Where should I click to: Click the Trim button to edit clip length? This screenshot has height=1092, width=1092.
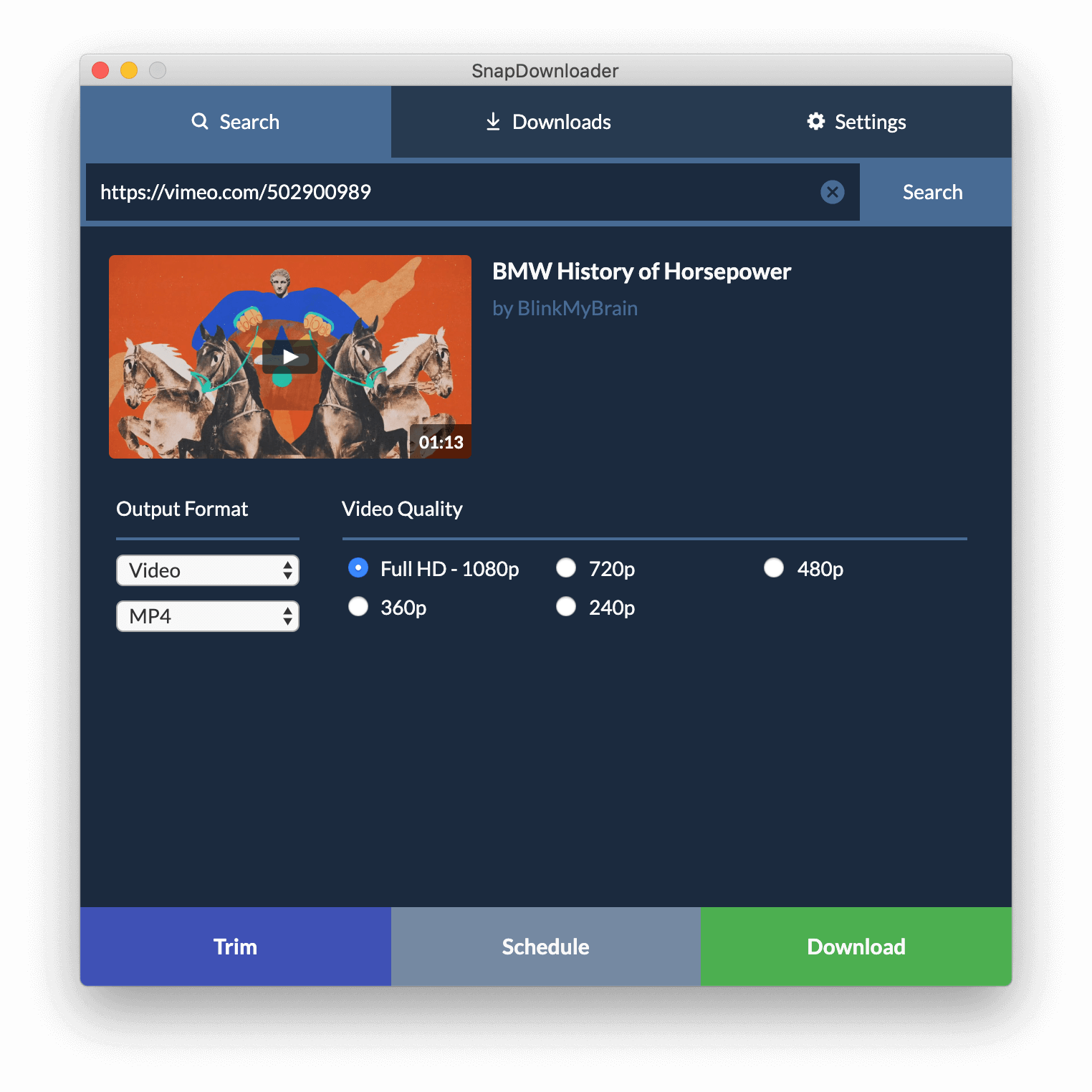point(235,946)
